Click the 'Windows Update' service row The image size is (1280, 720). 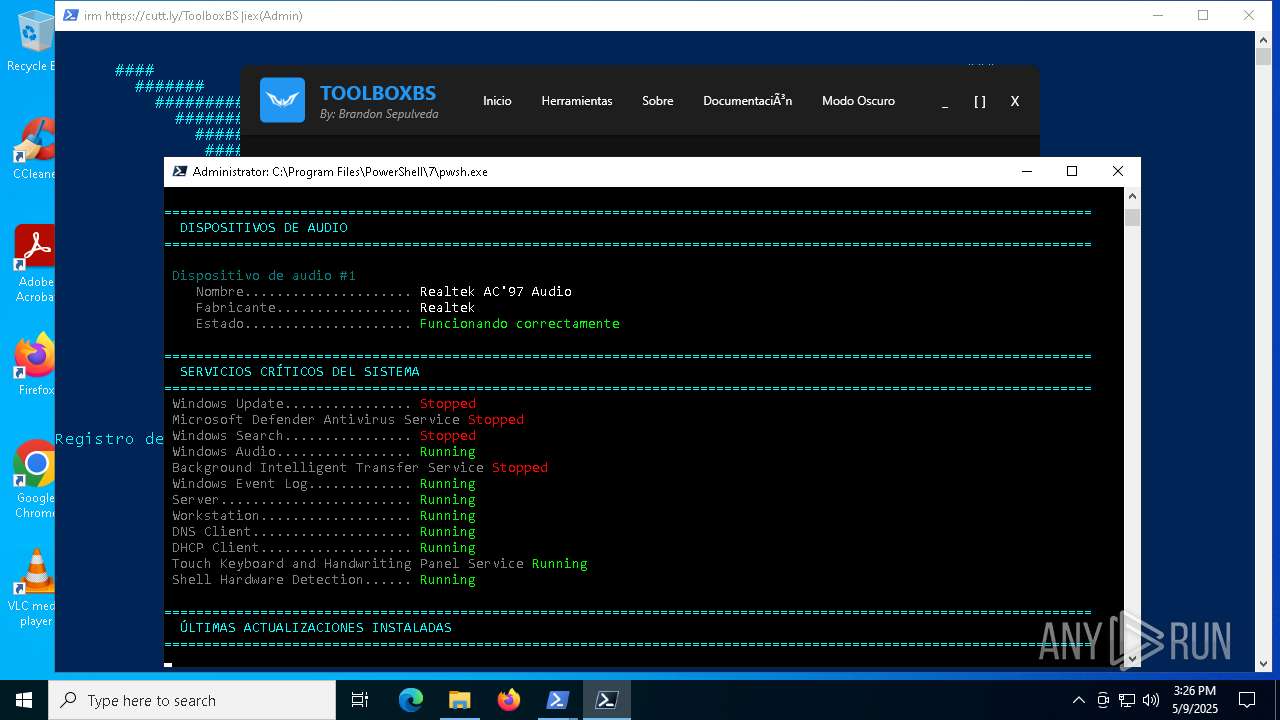[x=324, y=403]
